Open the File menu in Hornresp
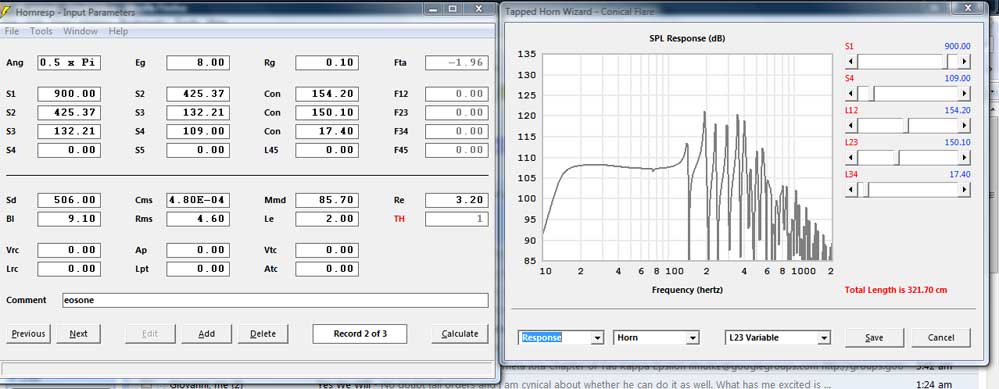The width and height of the screenshot is (999, 389). coord(12,31)
